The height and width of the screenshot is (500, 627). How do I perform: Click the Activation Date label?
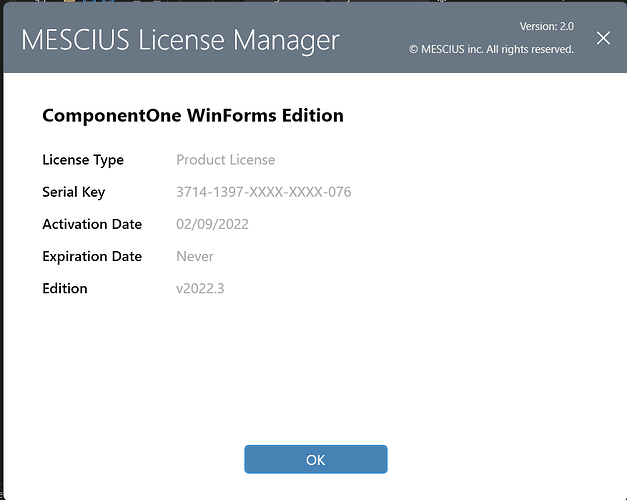coord(92,224)
